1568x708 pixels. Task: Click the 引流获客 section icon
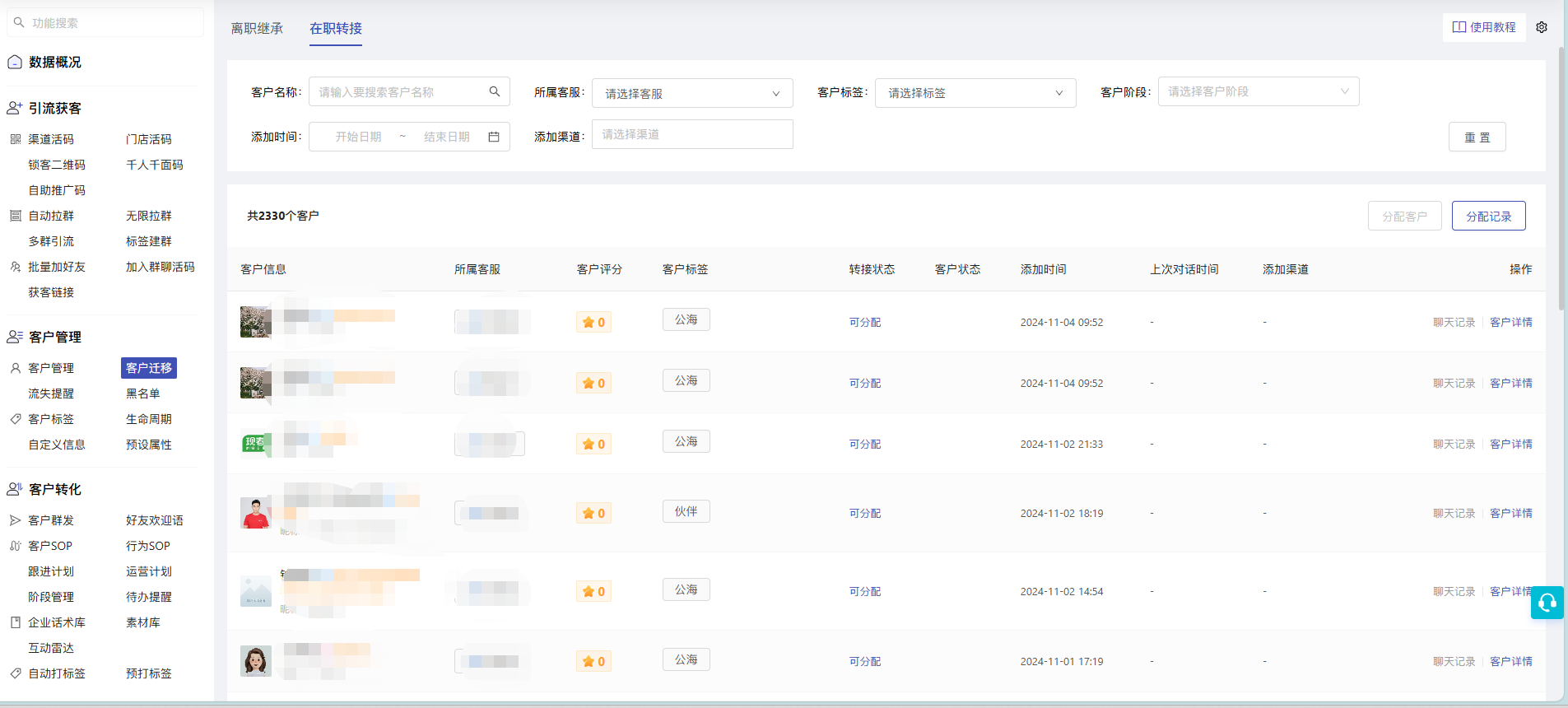[x=15, y=108]
